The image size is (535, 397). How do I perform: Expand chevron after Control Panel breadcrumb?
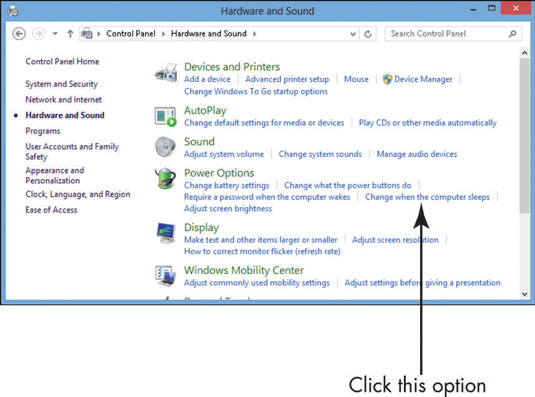pyautogui.click(x=163, y=34)
